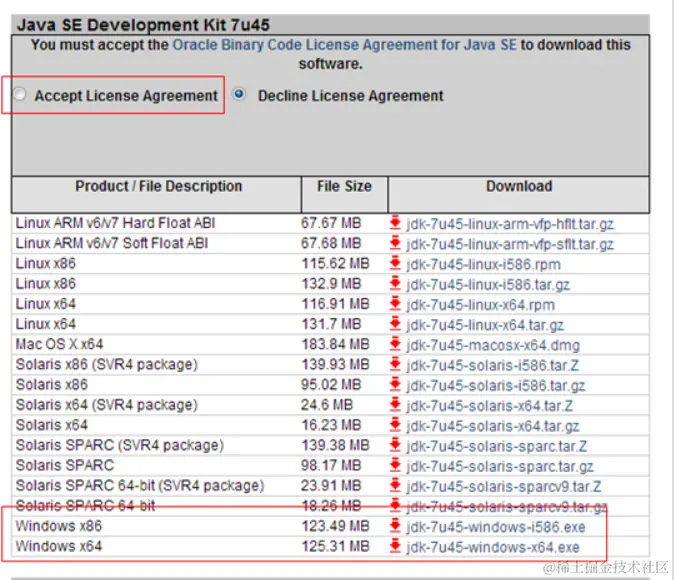
Task: Click download arrow icon for jdk-7u45-linux-x64.rpm
Action: [395, 304]
